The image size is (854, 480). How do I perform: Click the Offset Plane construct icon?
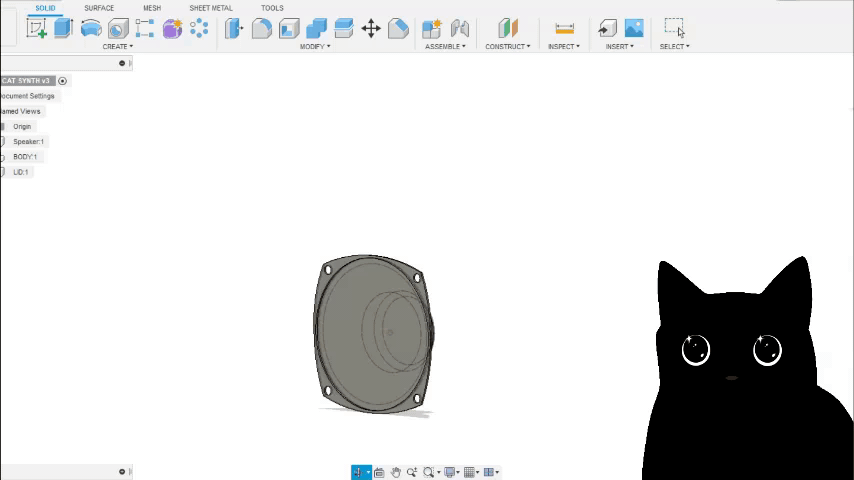pyautogui.click(x=508, y=28)
